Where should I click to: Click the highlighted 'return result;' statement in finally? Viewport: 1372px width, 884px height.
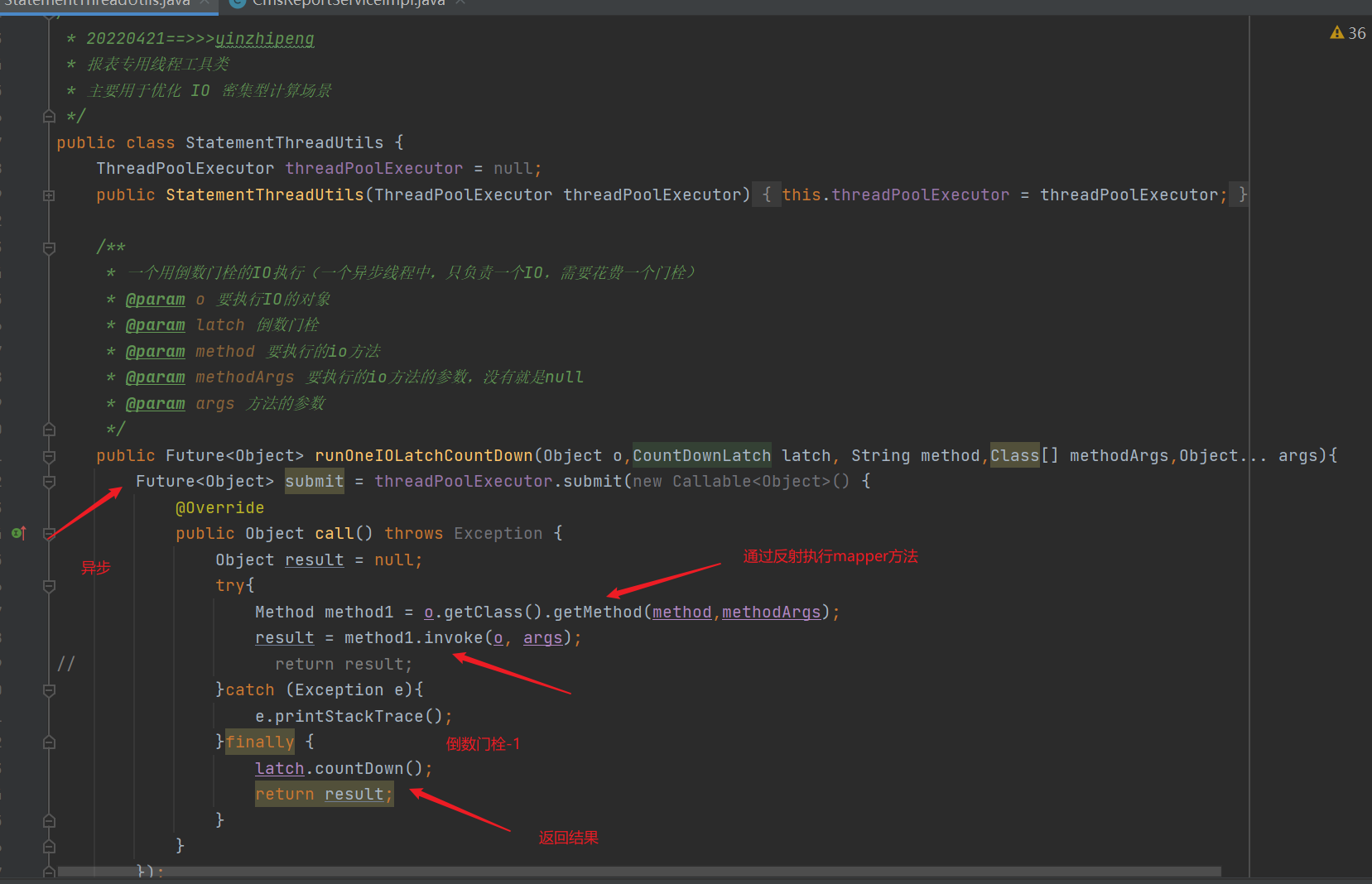coord(324,794)
